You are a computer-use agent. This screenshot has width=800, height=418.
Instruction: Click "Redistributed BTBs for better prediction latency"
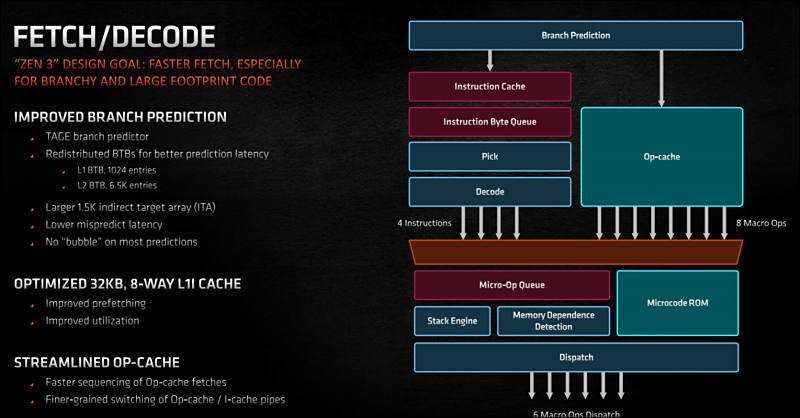pyautogui.click(x=157, y=154)
